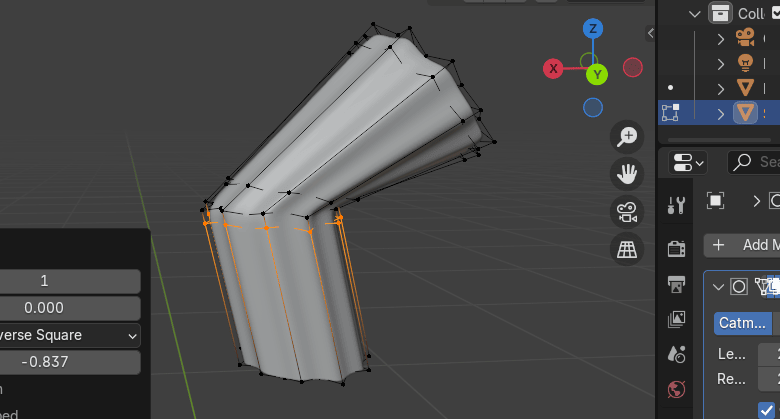Open the Output properties tab (printer icon)
Viewport: 780px width, 419px height.
coord(677,284)
